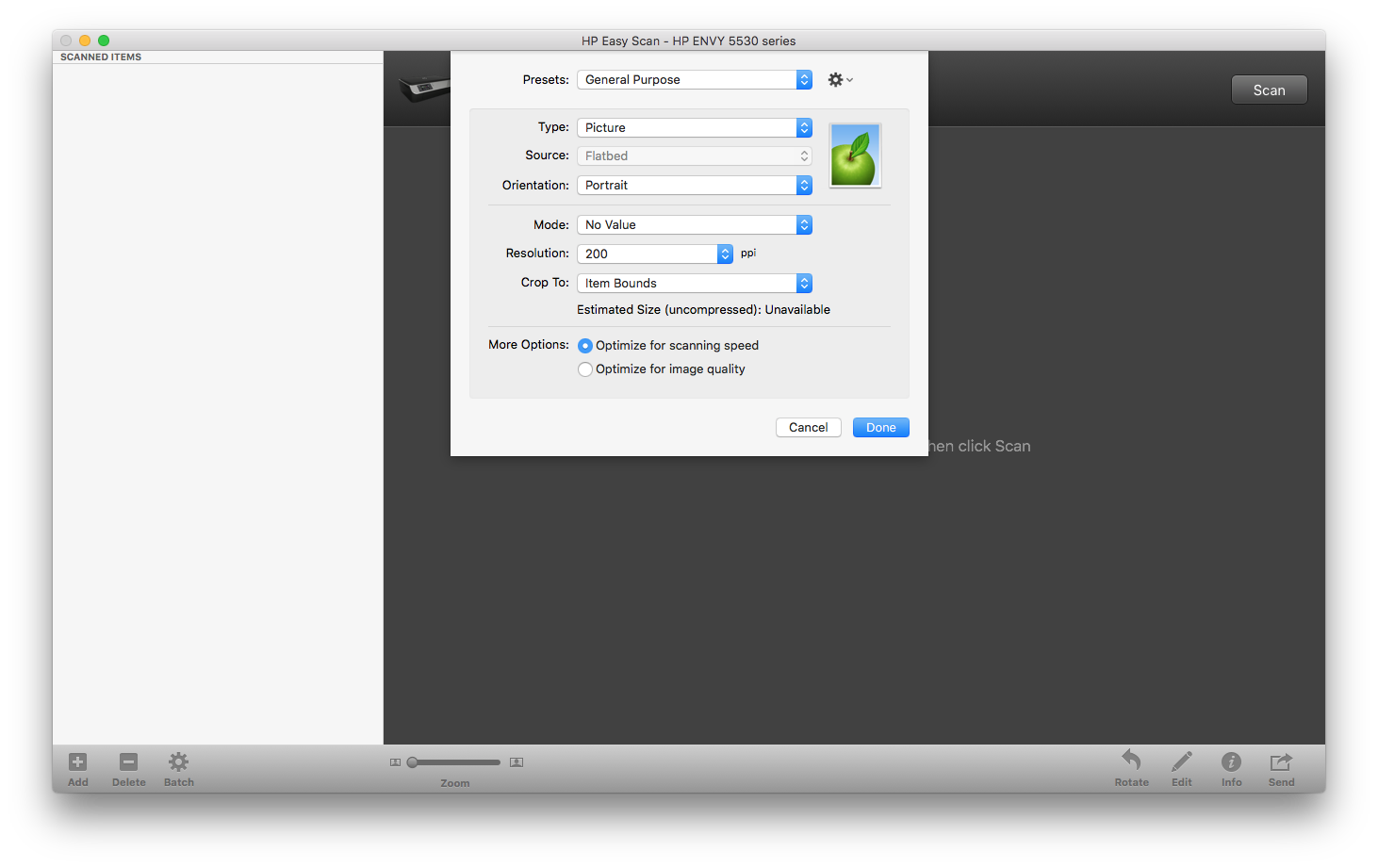Open the Info icon
This screenshot has height=868, width=1378.
coord(1232,762)
